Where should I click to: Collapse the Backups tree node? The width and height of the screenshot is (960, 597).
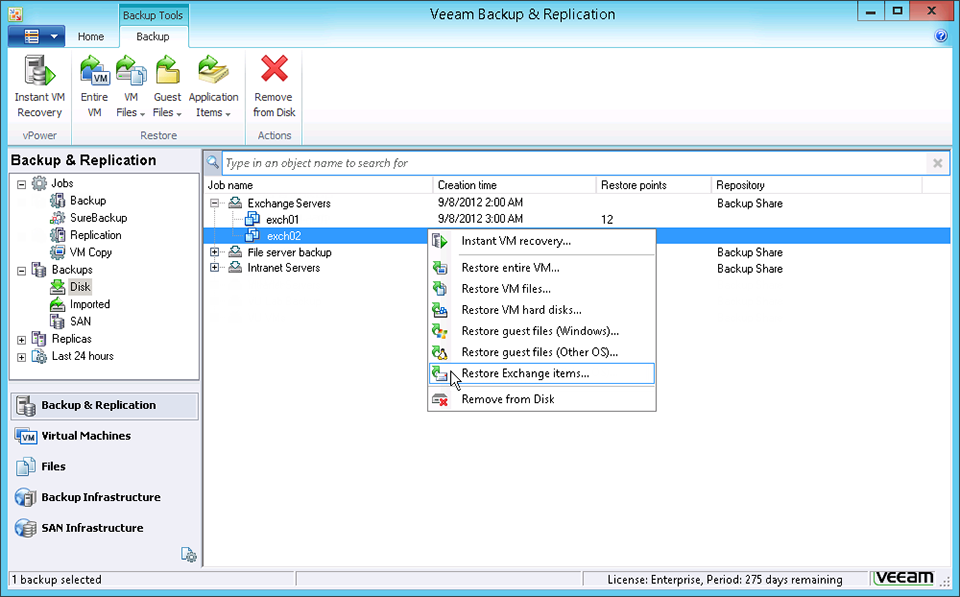click(x=21, y=270)
